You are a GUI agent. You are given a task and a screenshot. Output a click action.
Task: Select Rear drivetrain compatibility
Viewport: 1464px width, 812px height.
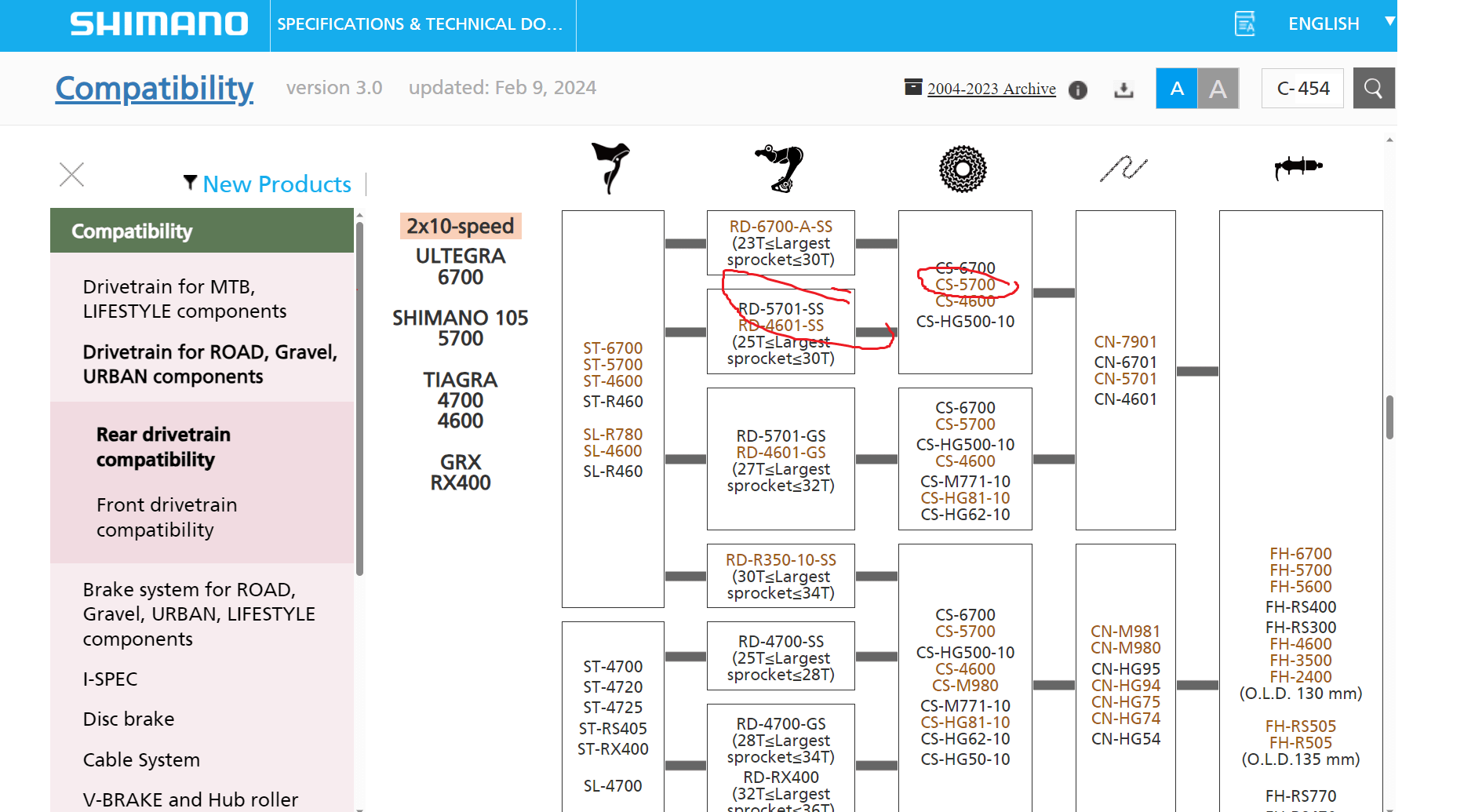point(163,447)
